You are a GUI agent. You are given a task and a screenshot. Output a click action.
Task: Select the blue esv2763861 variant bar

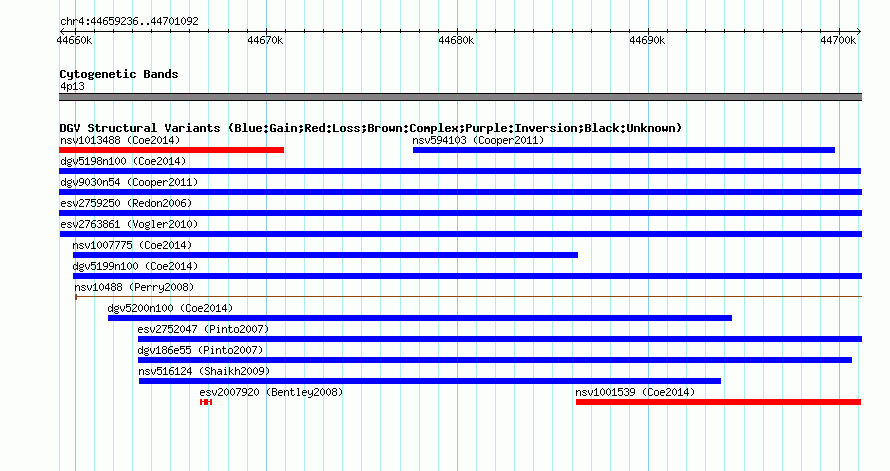coord(461,234)
